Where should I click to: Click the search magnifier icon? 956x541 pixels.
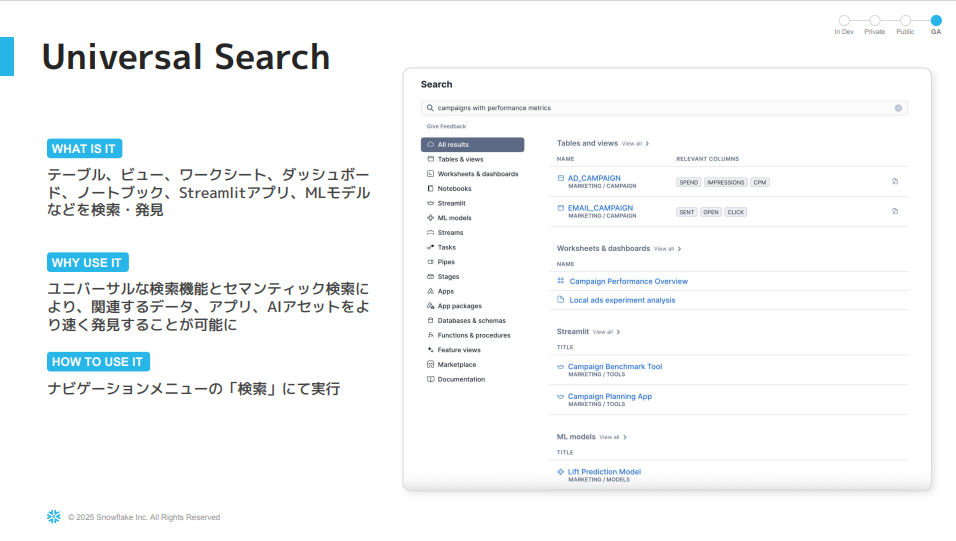click(430, 108)
